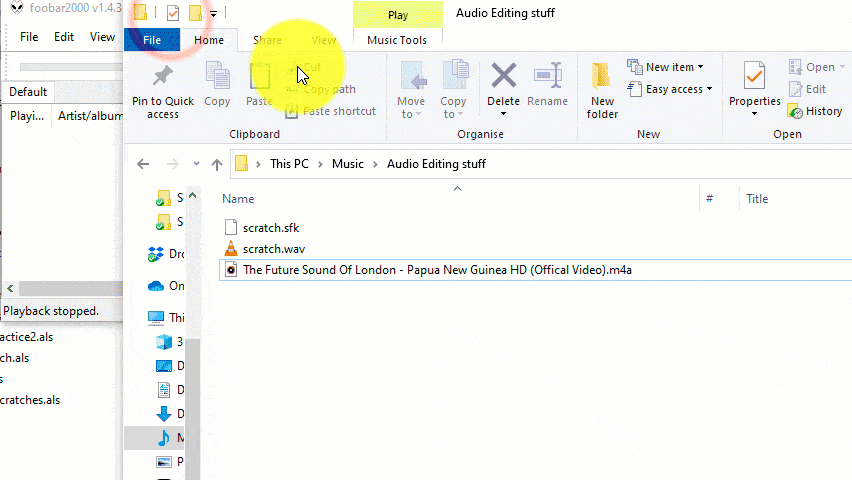Go up one folder level

coord(217,164)
